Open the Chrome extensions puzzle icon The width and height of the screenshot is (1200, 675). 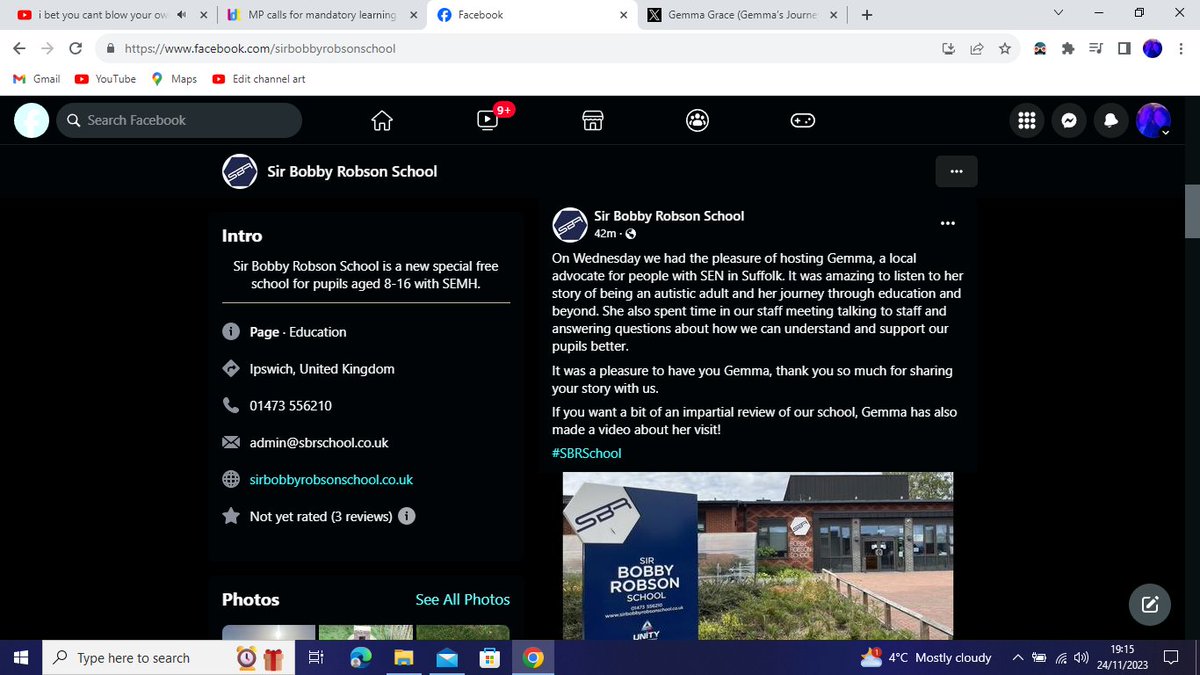[1069, 48]
